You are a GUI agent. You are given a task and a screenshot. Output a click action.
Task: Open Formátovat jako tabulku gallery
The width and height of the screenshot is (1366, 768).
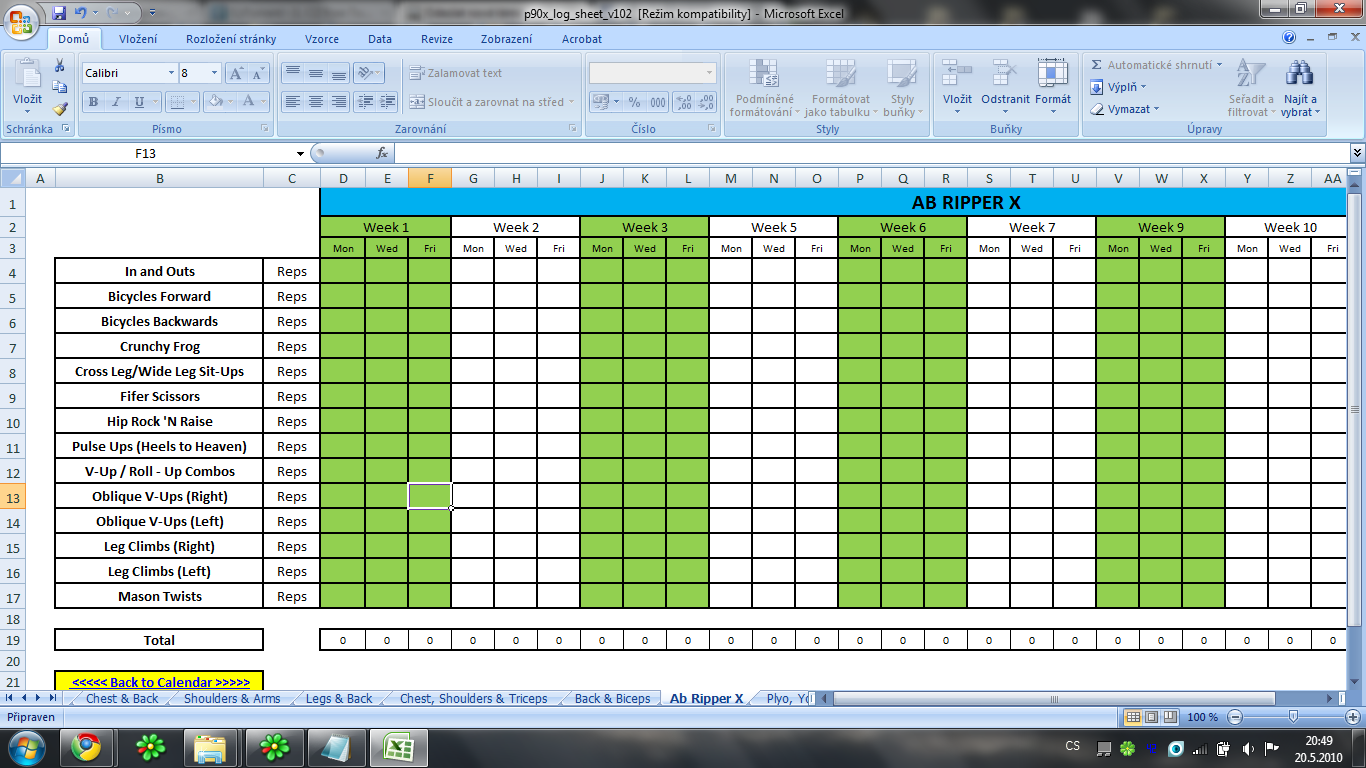click(x=841, y=88)
